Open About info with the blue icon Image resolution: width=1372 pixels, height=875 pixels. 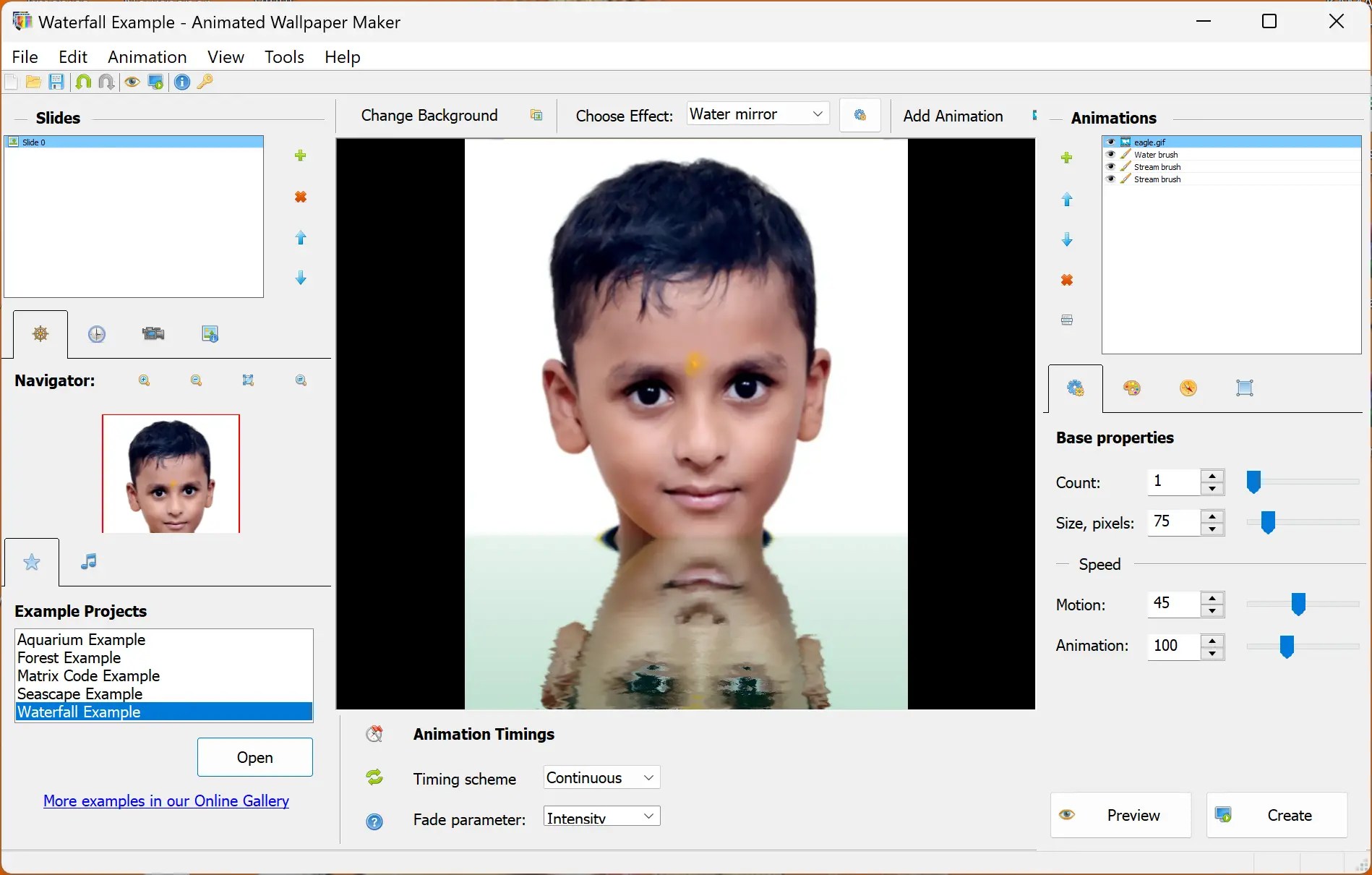[182, 82]
